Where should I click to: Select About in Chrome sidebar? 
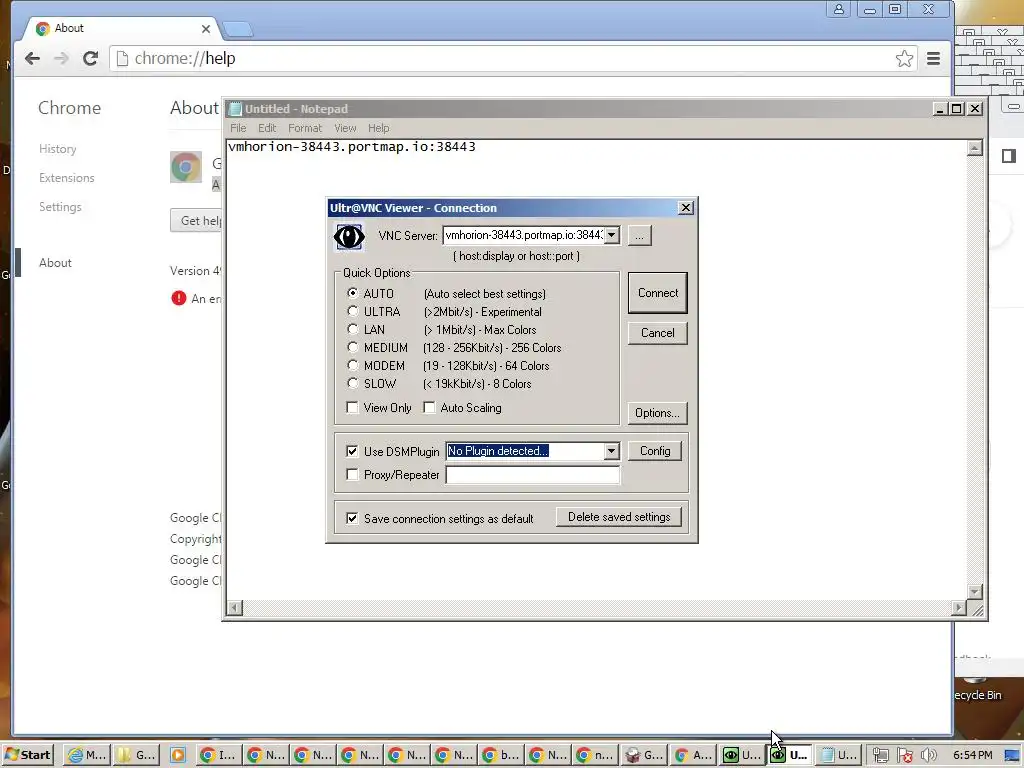pos(56,263)
